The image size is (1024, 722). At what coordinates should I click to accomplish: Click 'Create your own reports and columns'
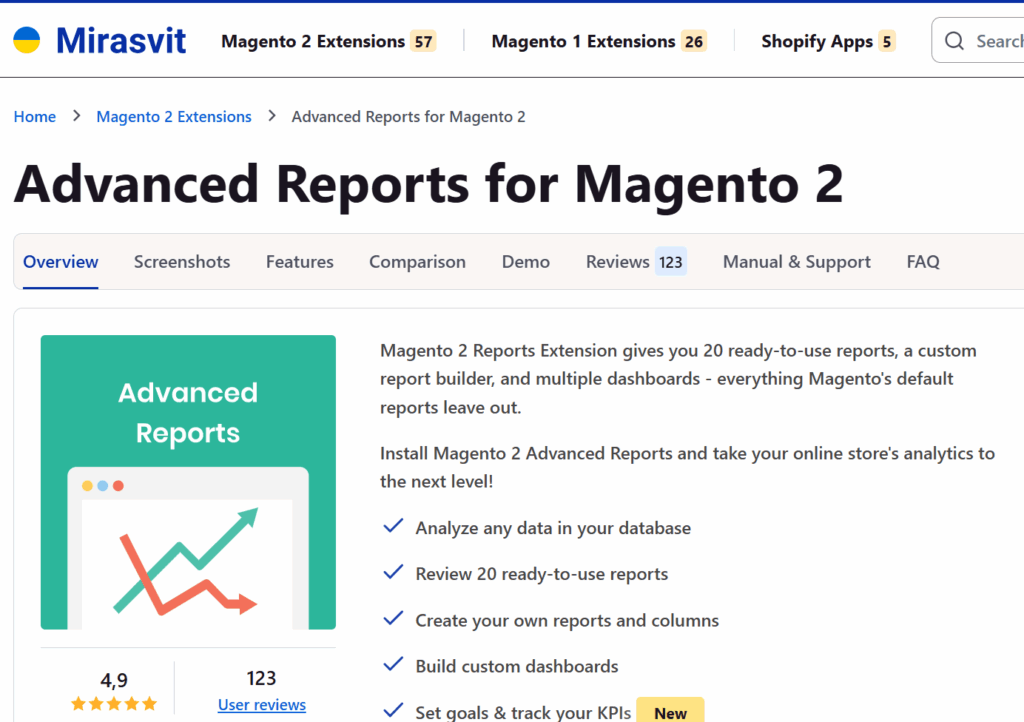click(x=567, y=620)
